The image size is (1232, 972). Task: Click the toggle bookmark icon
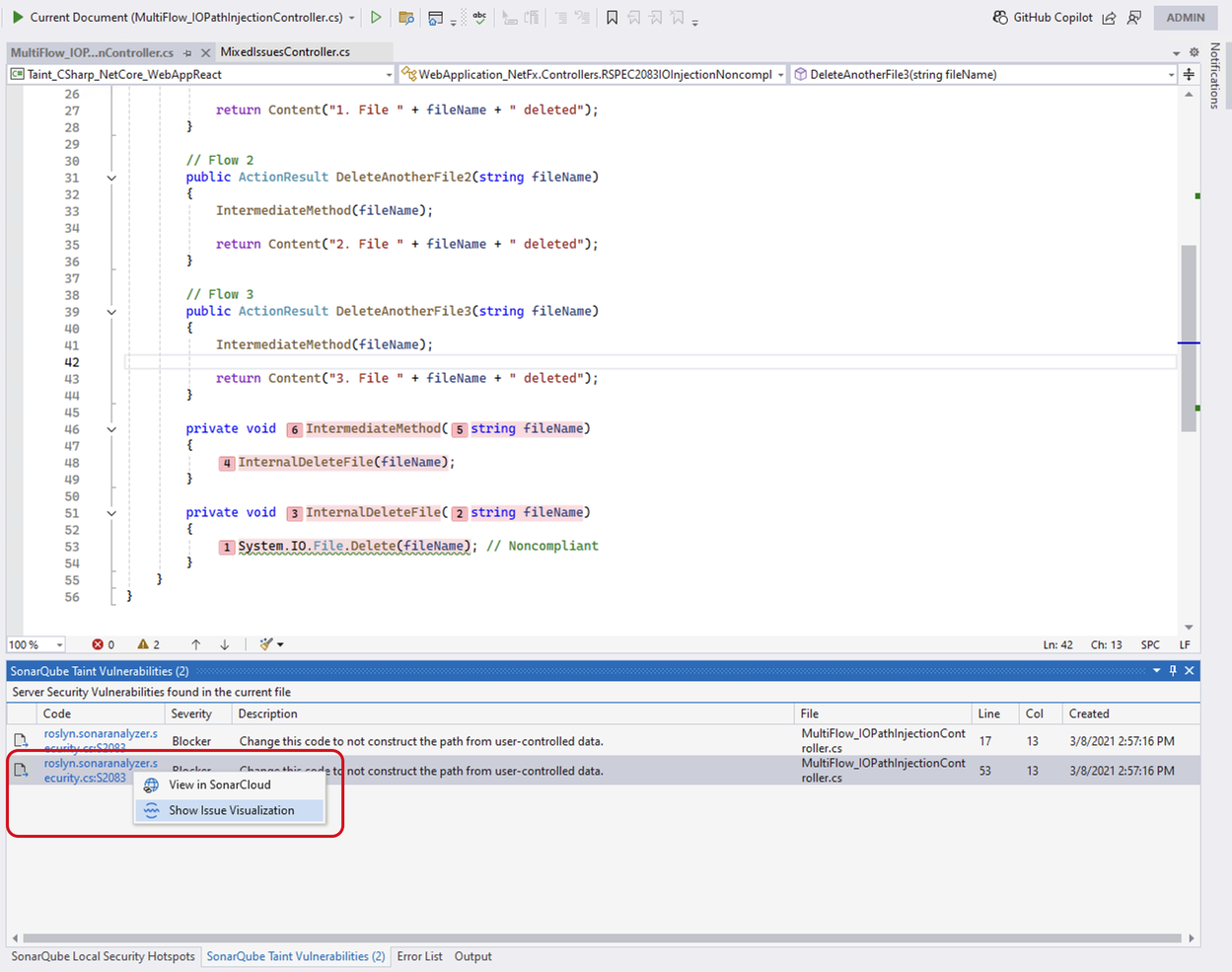click(x=613, y=17)
